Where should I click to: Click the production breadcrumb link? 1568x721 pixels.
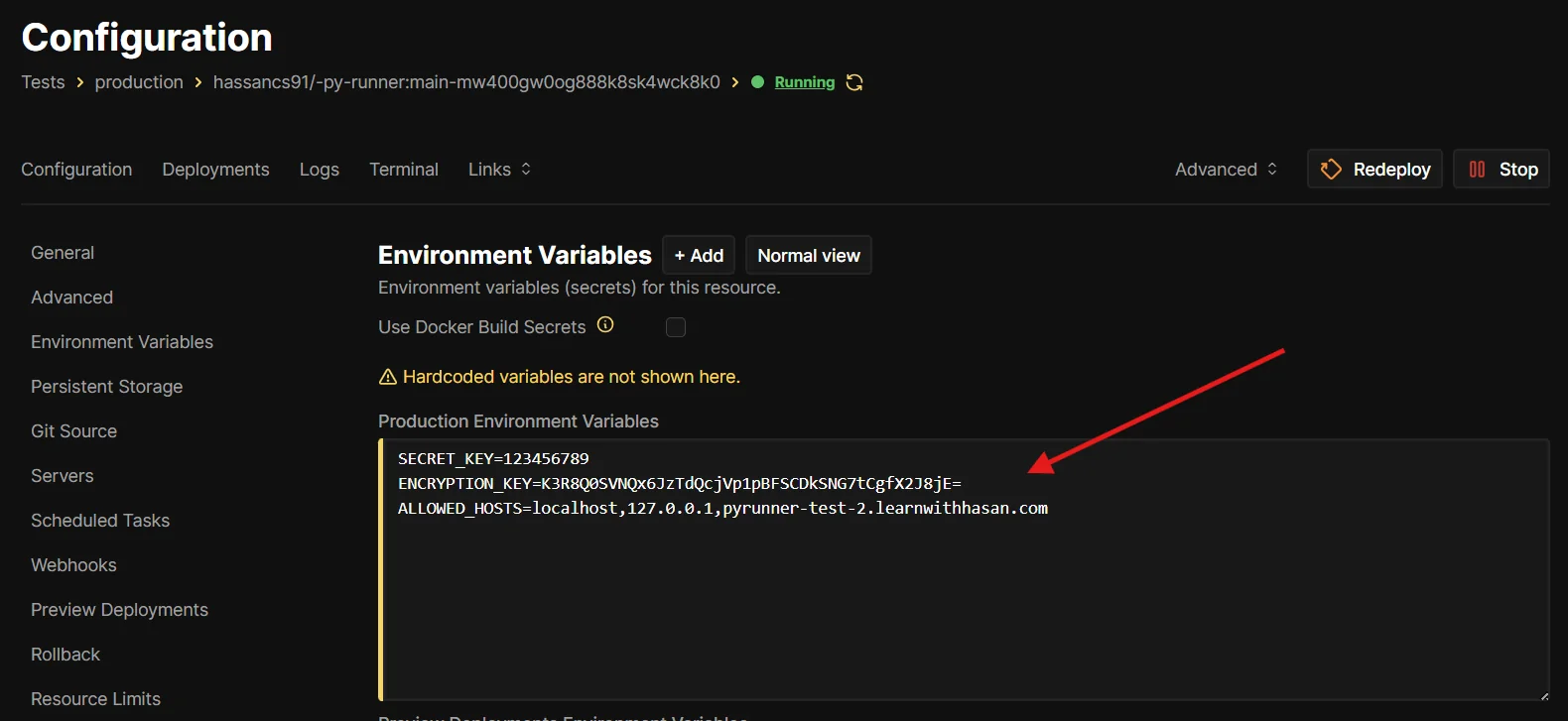(139, 82)
